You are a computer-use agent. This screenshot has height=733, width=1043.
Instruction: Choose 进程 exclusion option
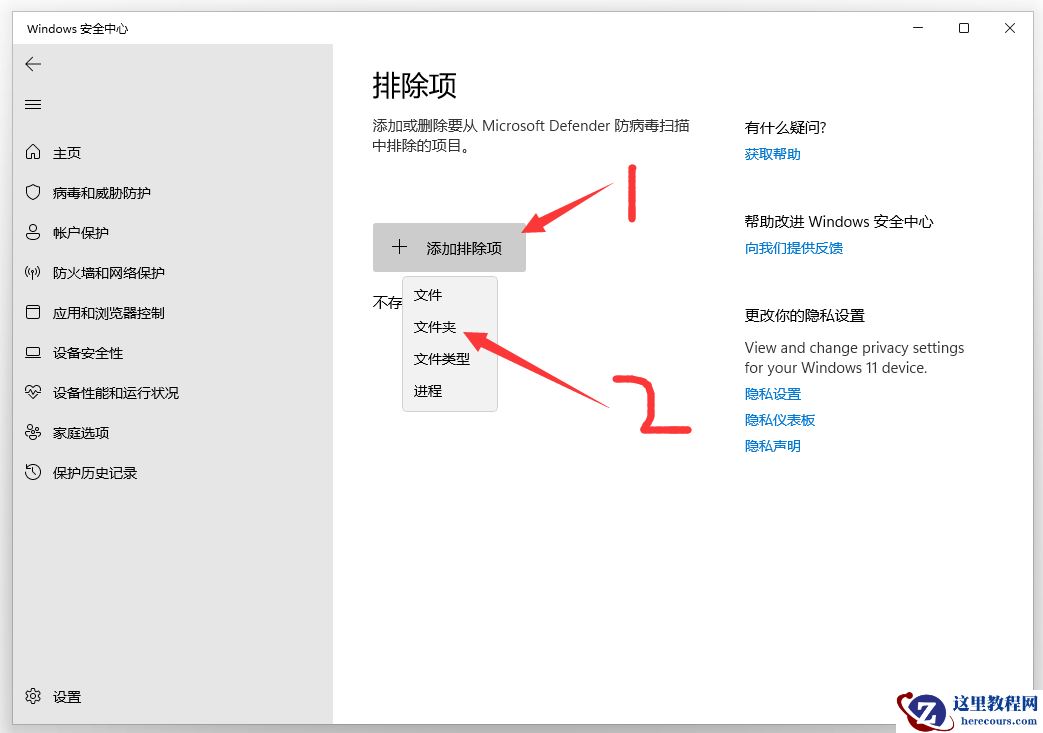pos(427,391)
